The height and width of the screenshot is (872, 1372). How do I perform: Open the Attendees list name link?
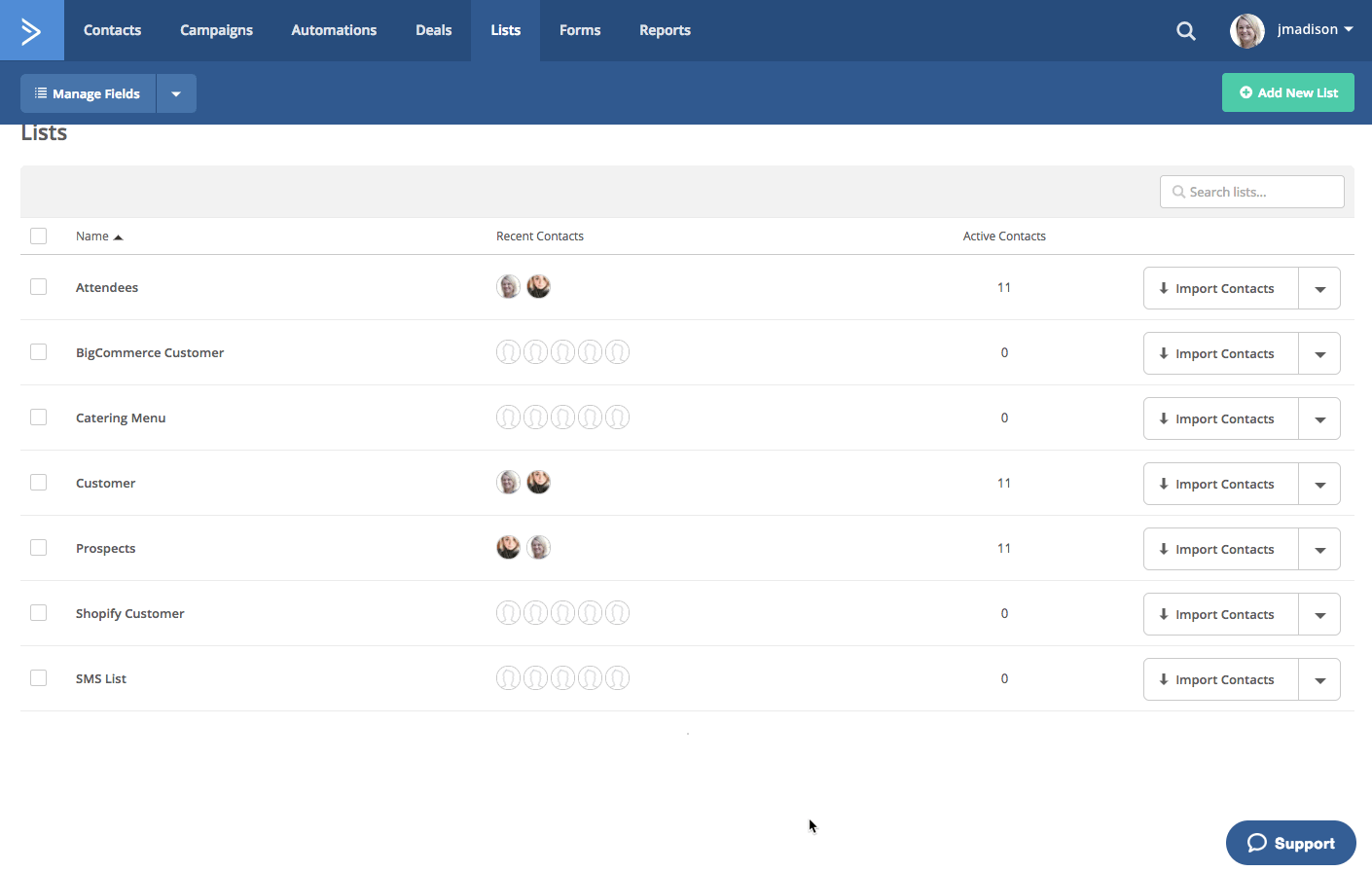pyautogui.click(x=107, y=287)
